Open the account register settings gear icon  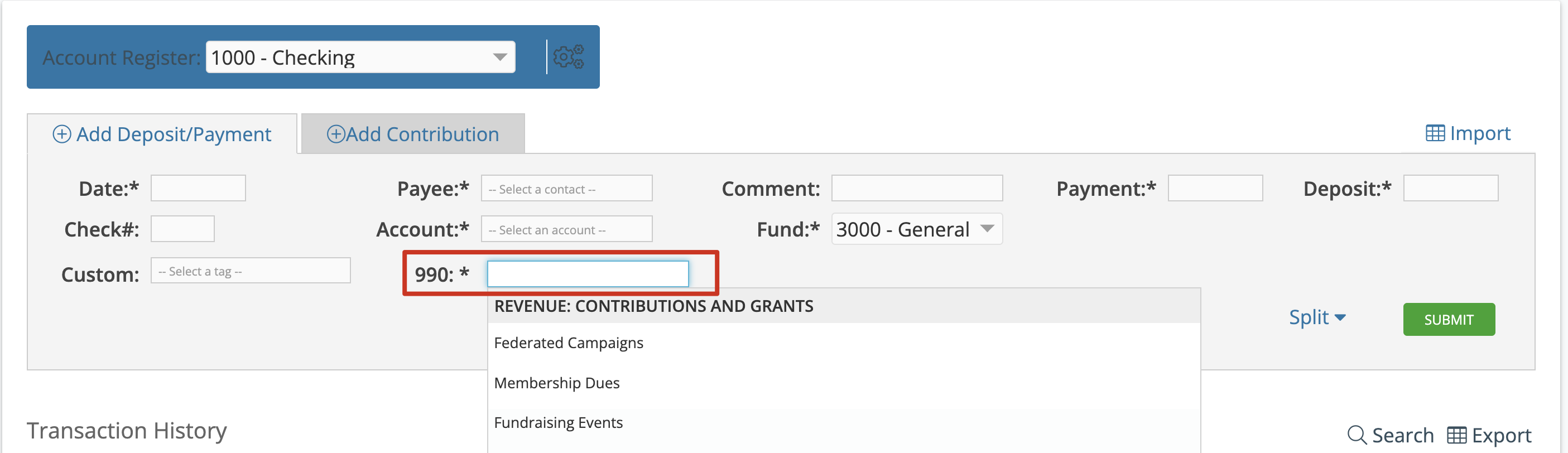pyautogui.click(x=568, y=57)
